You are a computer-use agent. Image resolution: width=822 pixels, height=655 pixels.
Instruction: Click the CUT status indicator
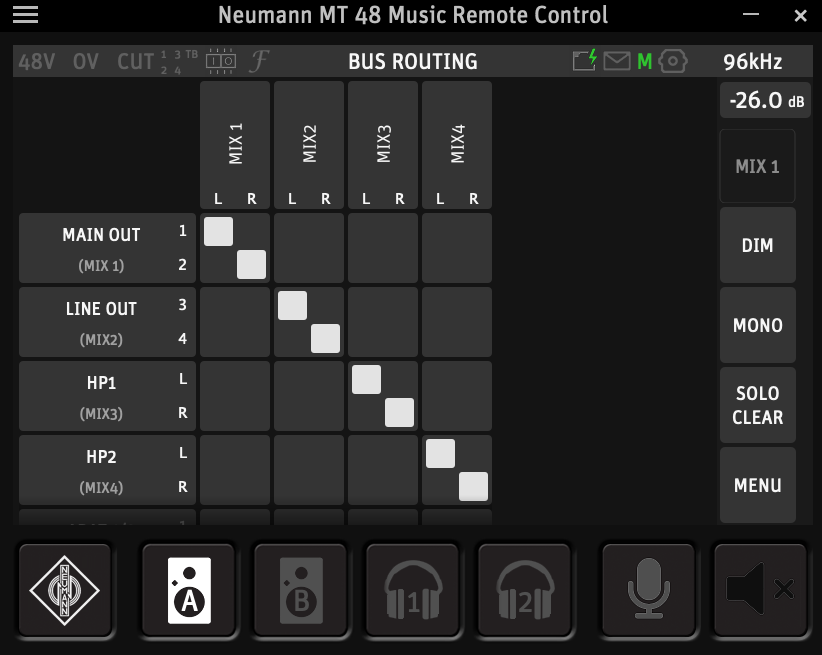click(136, 62)
